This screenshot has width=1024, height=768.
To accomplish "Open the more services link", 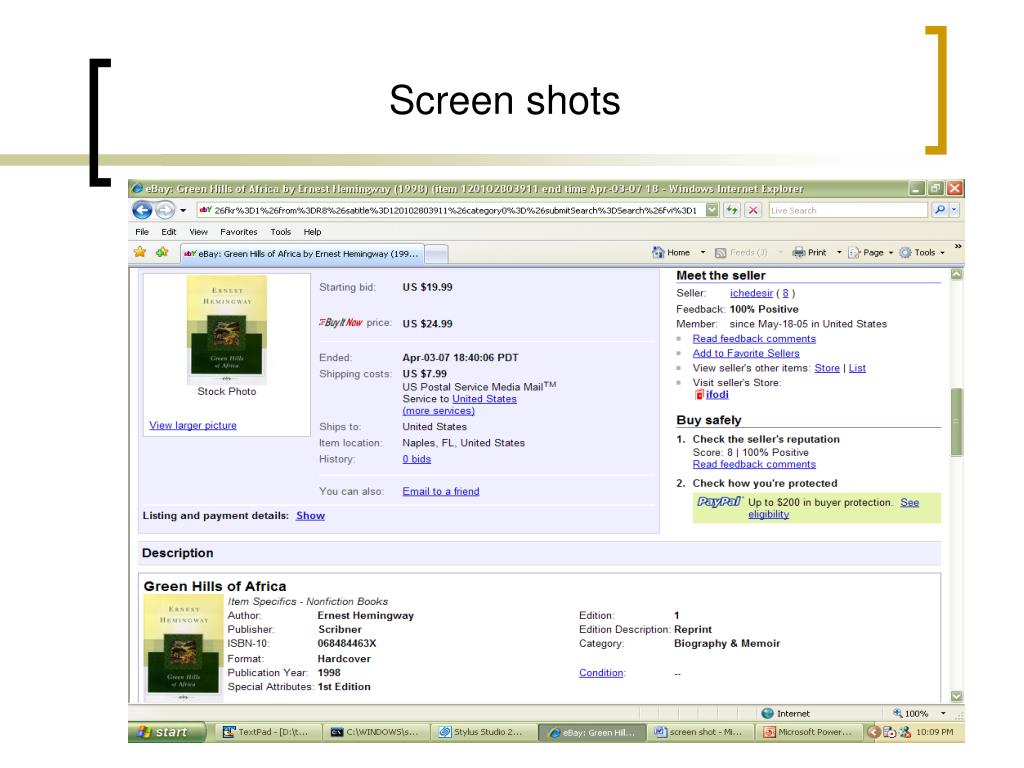I will click(438, 411).
